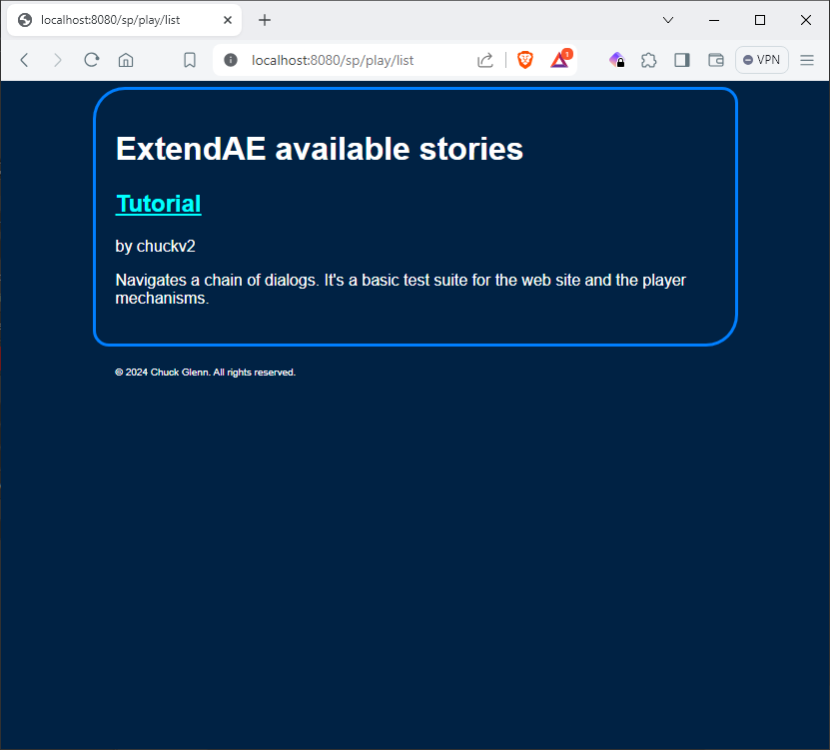Open Brave Rewards triangle icon
Screen dimensions: 830x750
pyautogui.click(x=560, y=60)
